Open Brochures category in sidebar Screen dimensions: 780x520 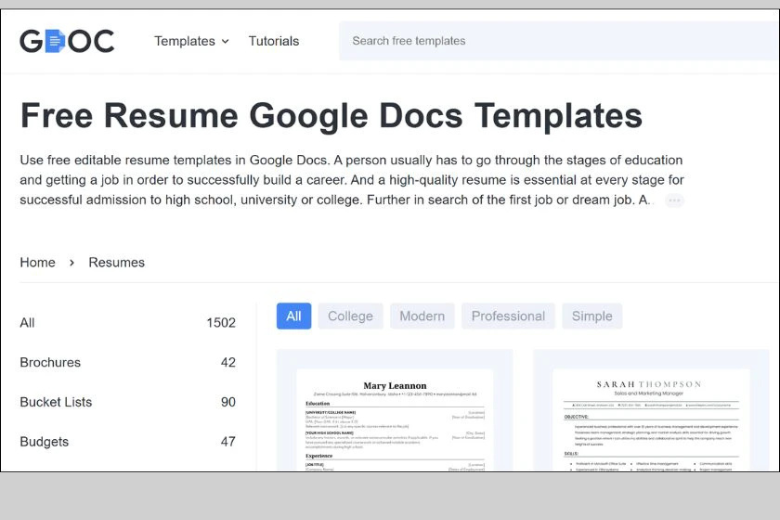(x=50, y=362)
